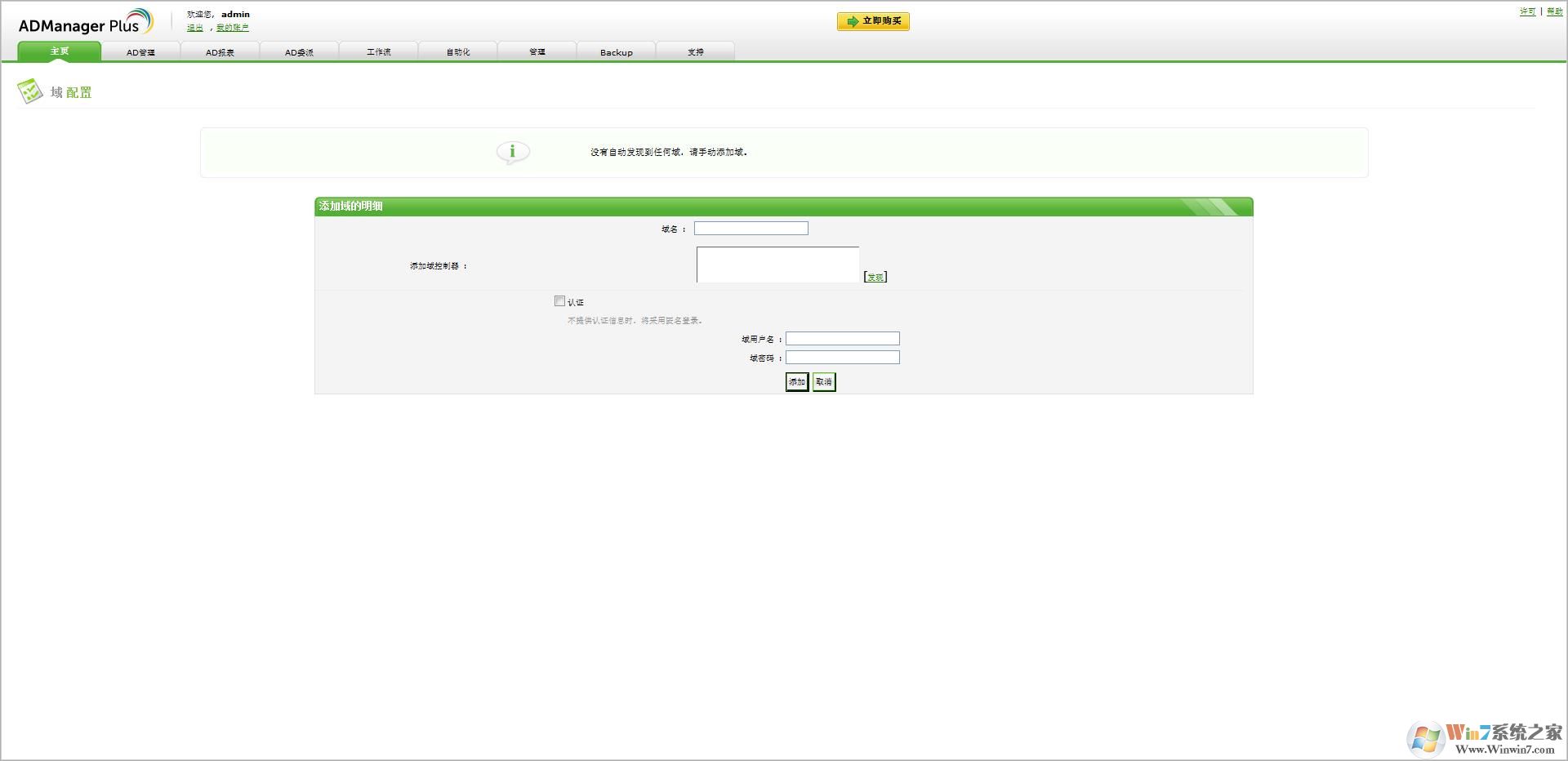
Task: Click the info bubble icon in notice
Action: [513, 152]
